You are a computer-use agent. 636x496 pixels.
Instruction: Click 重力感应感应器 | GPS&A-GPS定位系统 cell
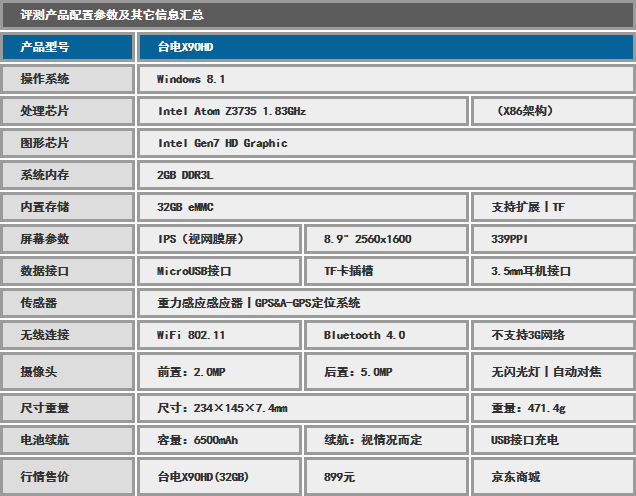tap(386, 303)
